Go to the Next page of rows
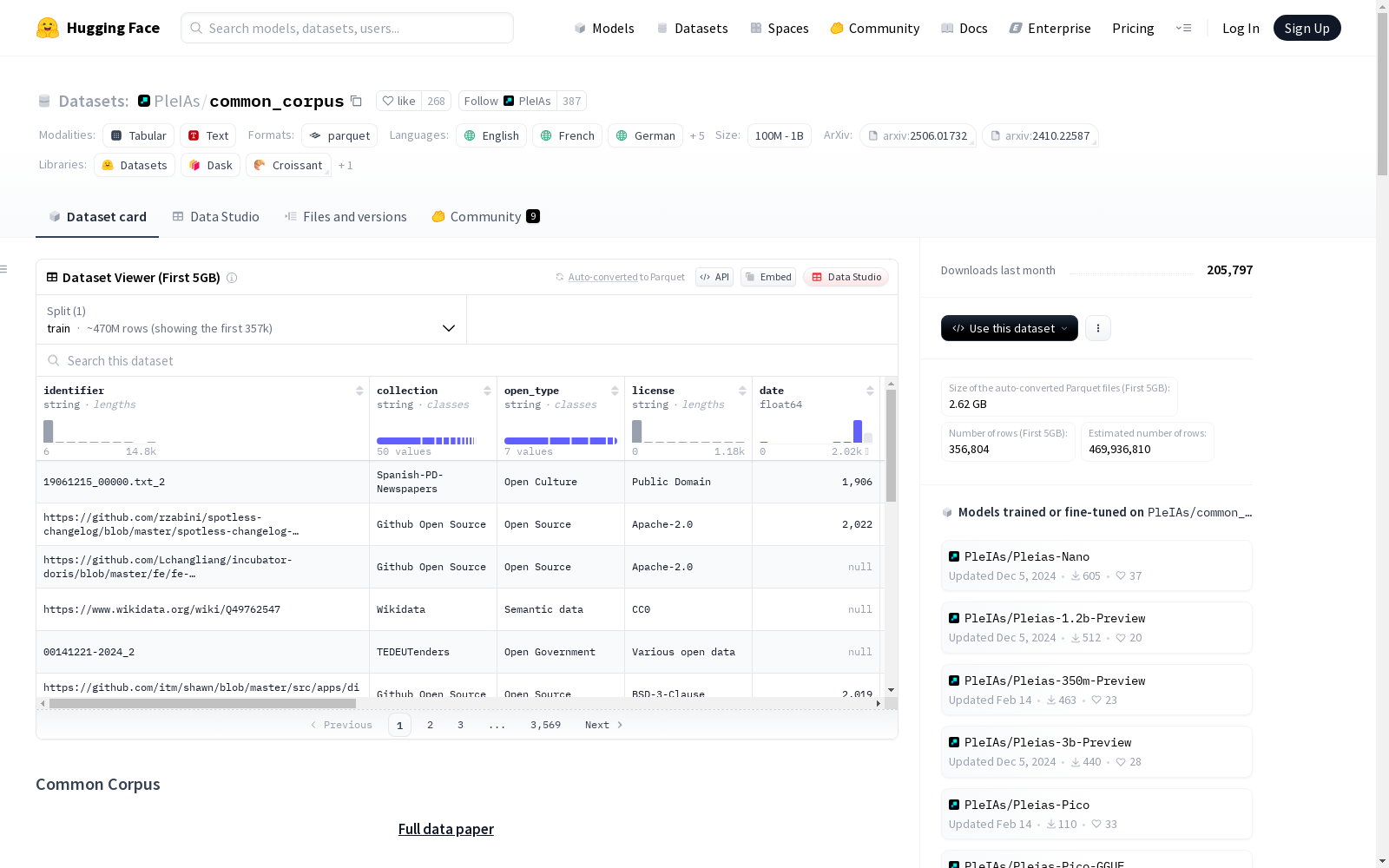This screenshot has width=1389, height=868. 604,725
